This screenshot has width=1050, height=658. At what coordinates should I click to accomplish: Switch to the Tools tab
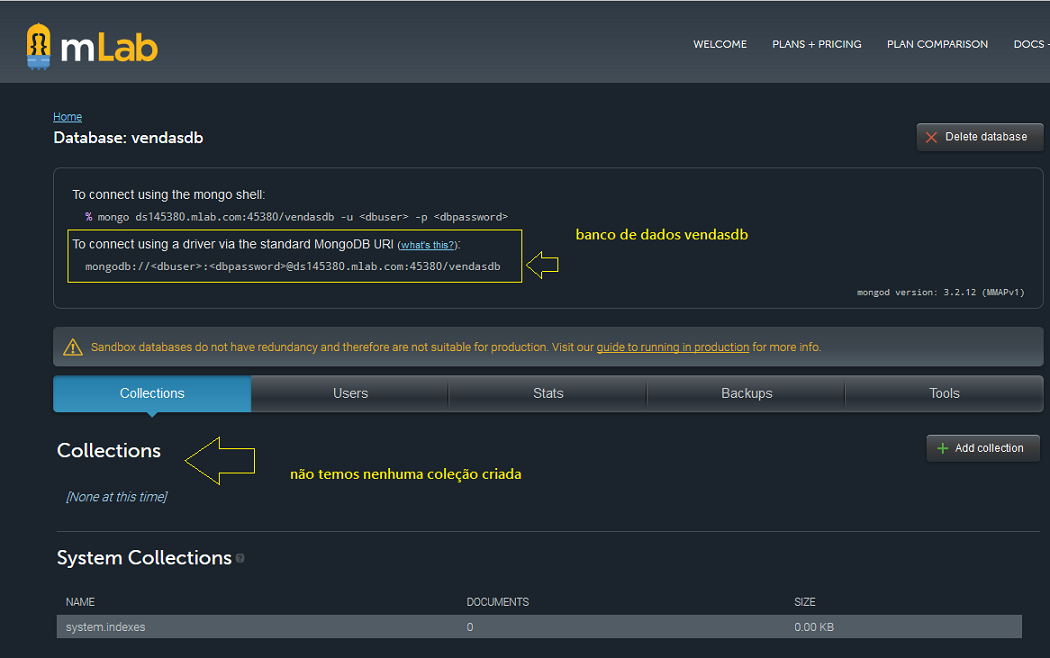944,394
